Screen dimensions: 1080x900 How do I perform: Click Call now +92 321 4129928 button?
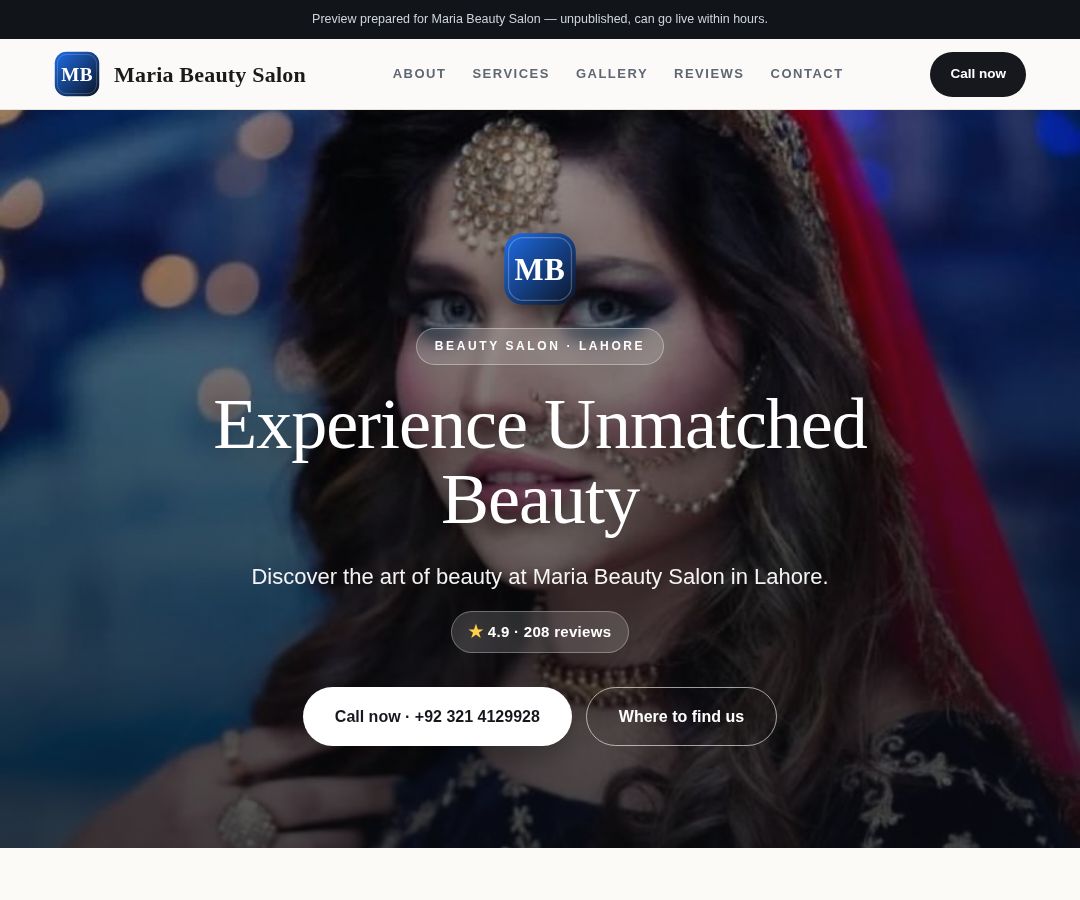point(437,716)
